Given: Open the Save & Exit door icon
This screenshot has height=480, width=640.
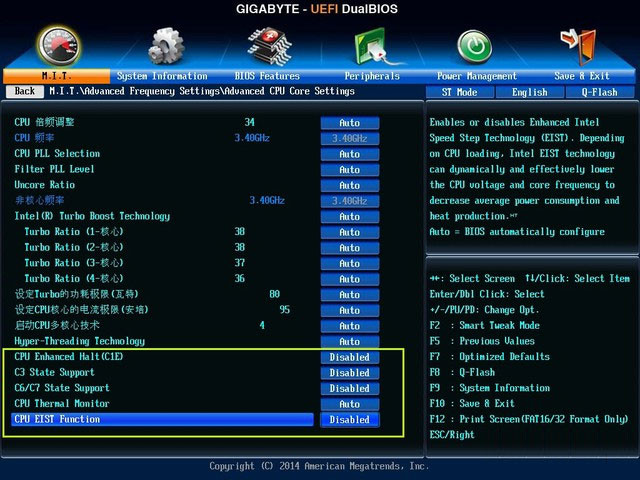Looking at the screenshot, I should (x=580, y=47).
